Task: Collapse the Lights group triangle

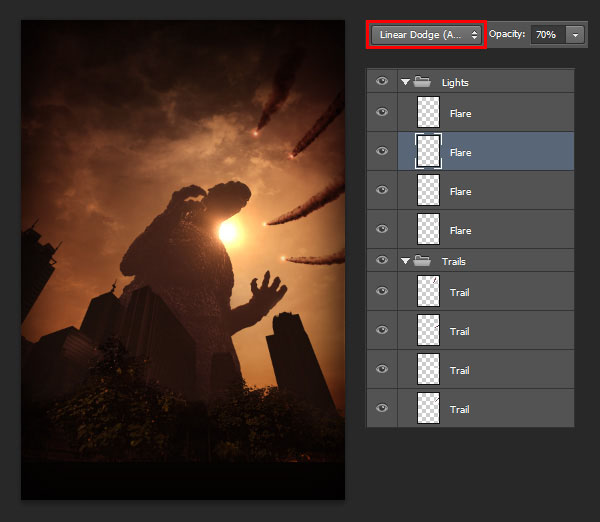Action: [x=405, y=82]
